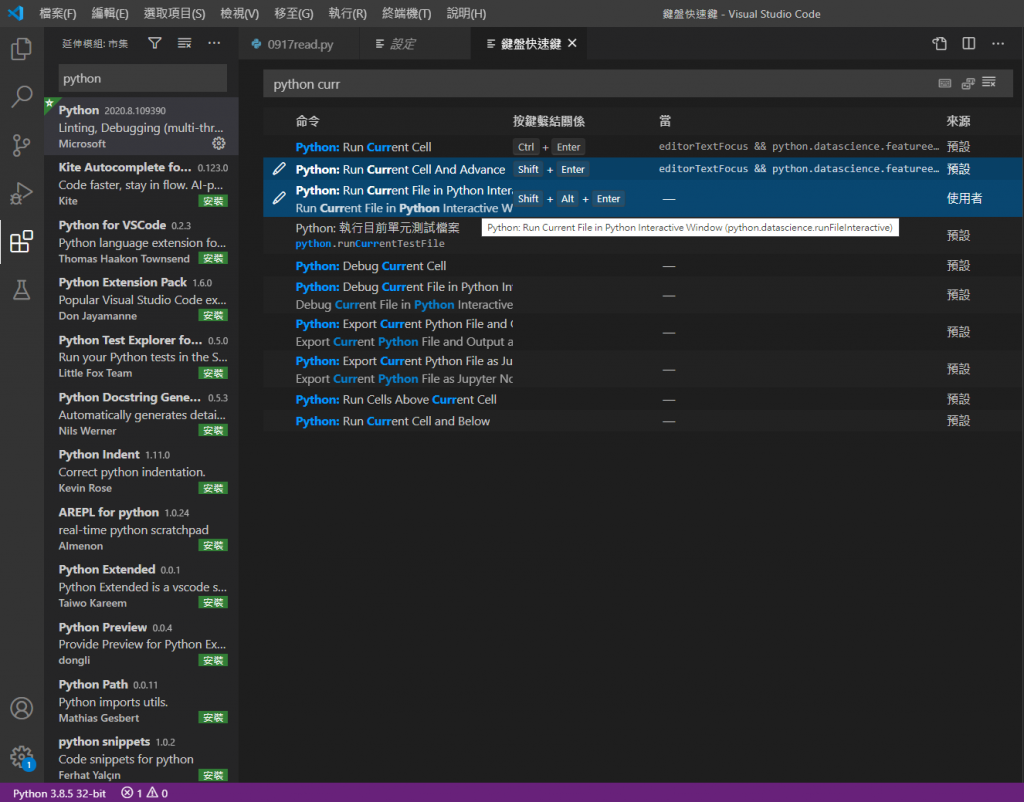Install Kite Autocomplete extension
1024x802 pixels.
[x=213, y=201]
